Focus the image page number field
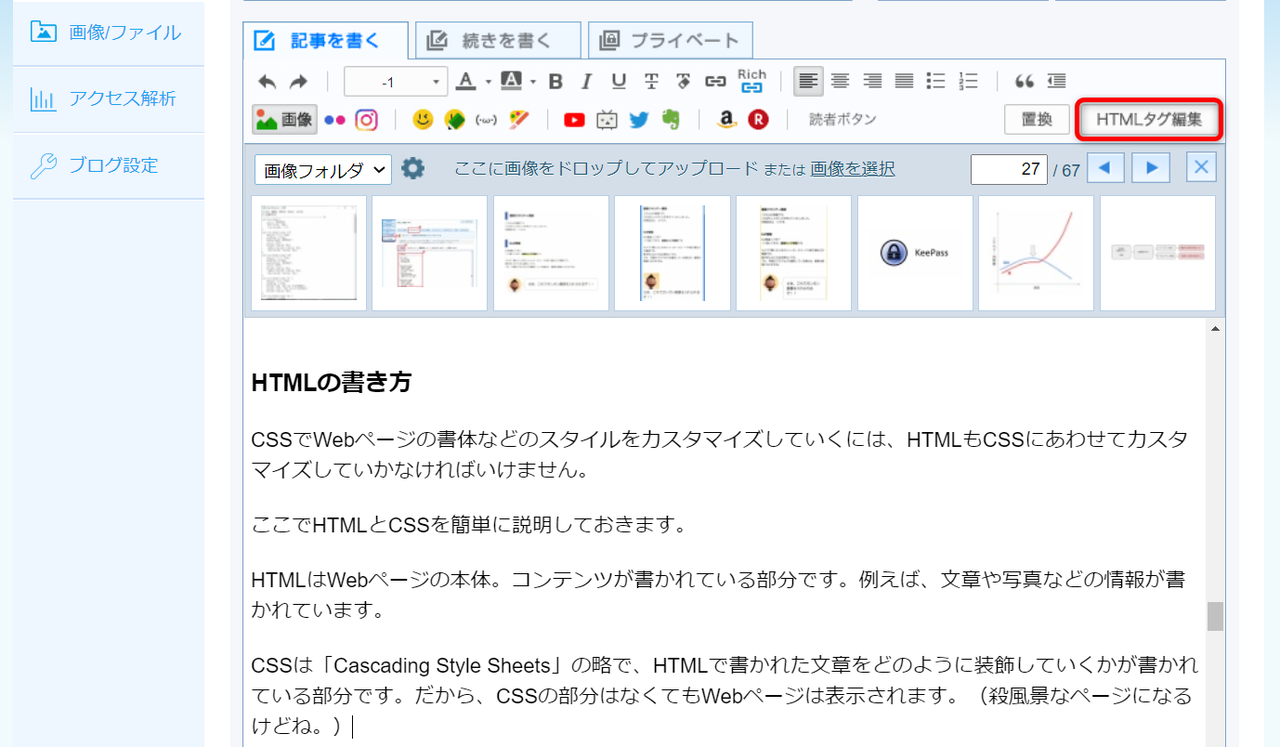1280x747 pixels. (x=1009, y=169)
